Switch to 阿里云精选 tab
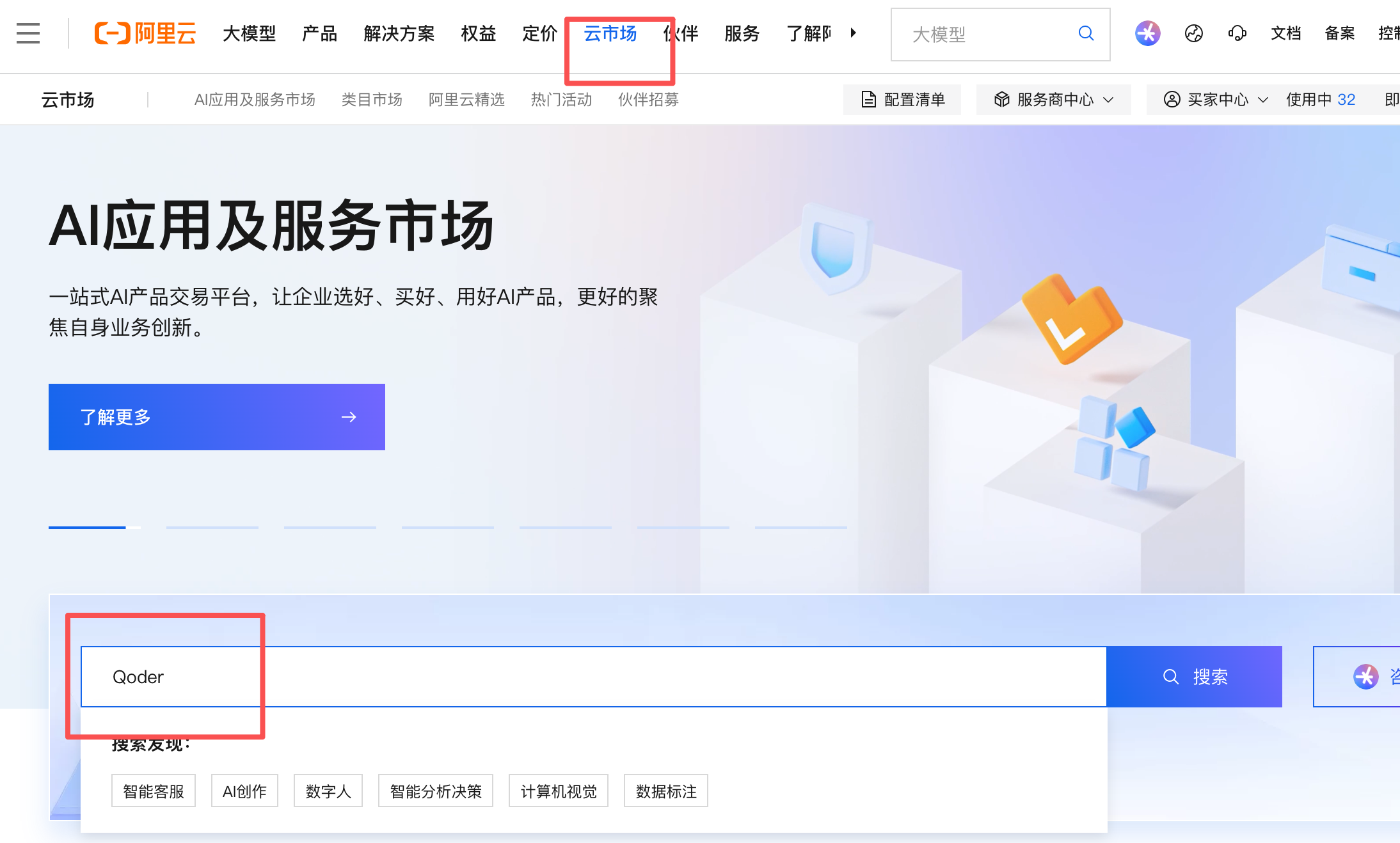 point(466,100)
